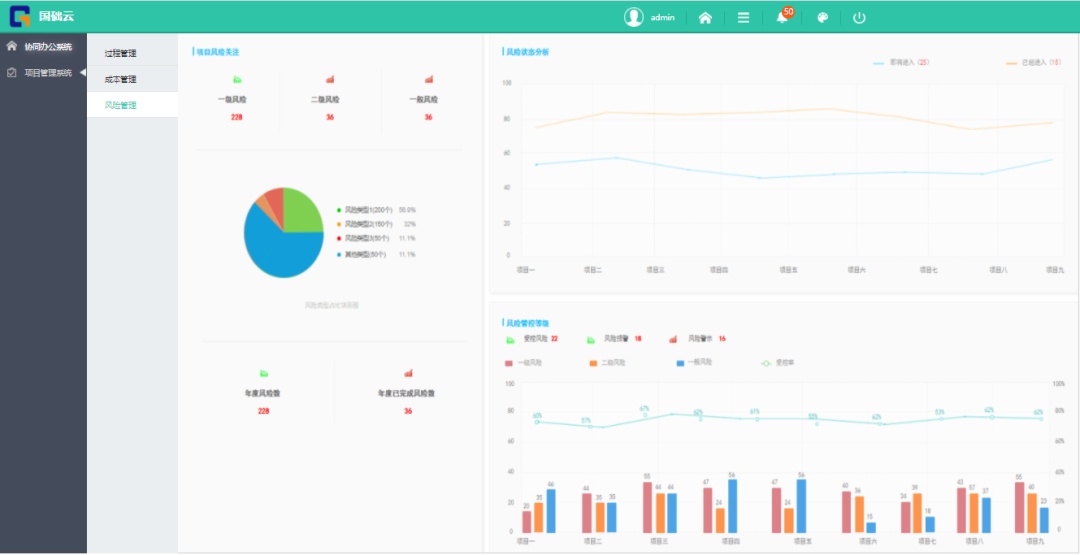Open the 过程管理 menu item
Screen dimensions: 1080x555
[120, 53]
